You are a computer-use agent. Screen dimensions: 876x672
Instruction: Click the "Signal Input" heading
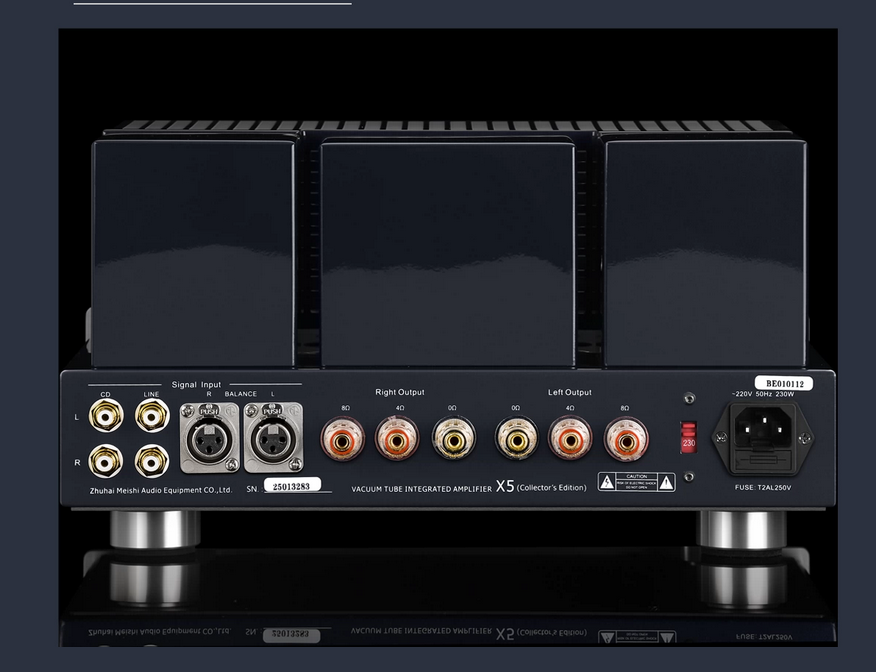(x=196, y=384)
